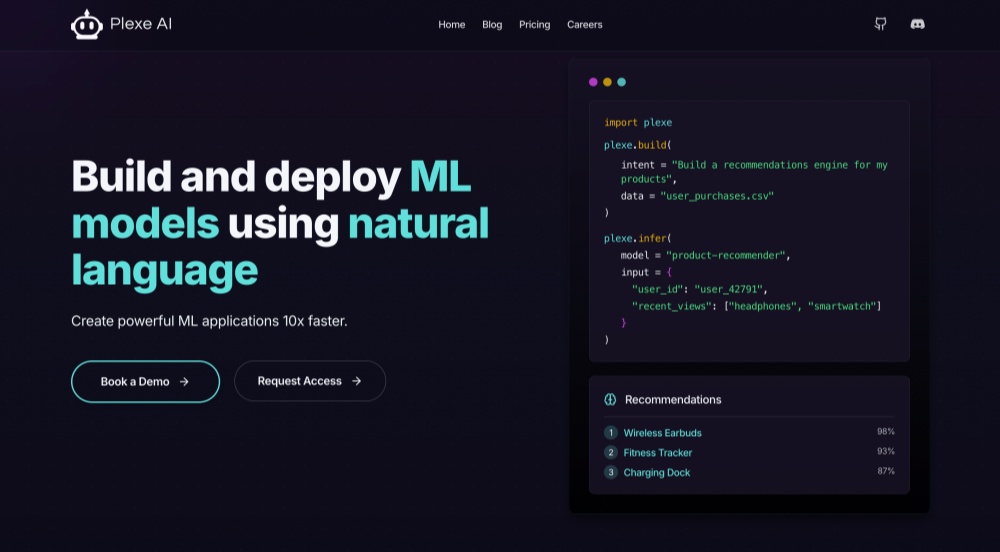This screenshot has width=1000, height=552.
Task: Open the GitHub icon link
Action: pos(880,24)
